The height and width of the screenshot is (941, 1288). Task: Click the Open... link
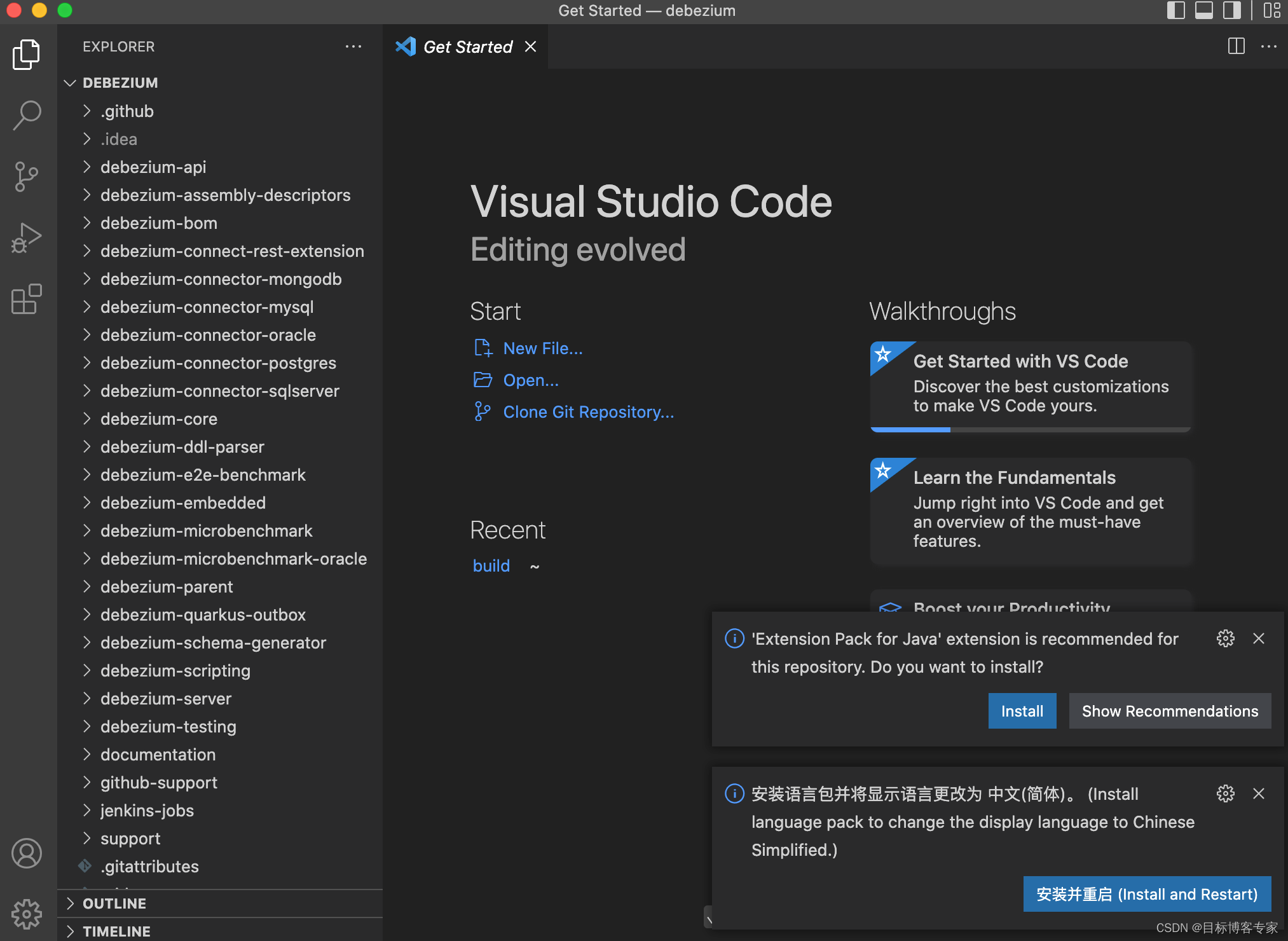click(531, 380)
